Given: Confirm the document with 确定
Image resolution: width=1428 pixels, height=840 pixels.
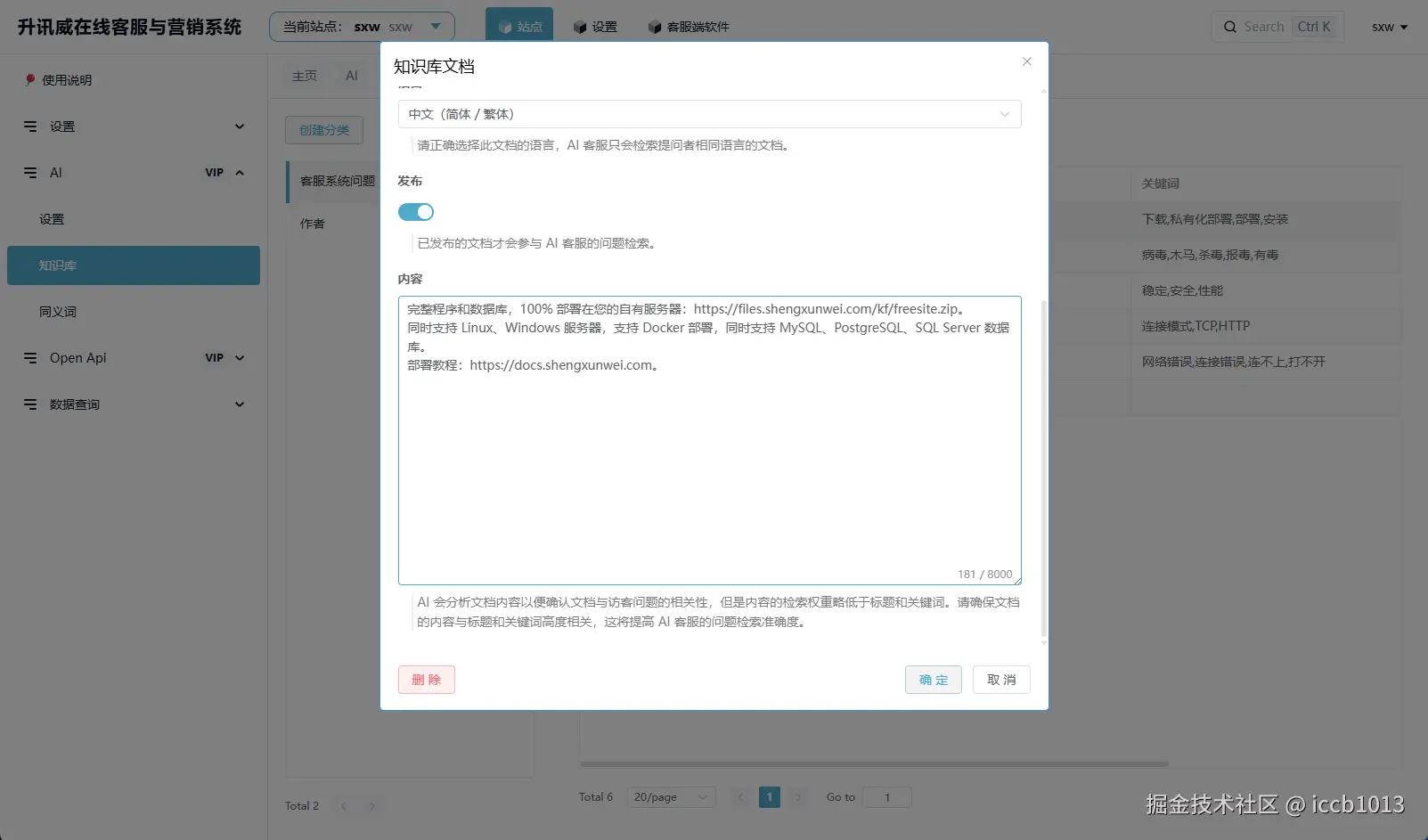Looking at the screenshot, I should [933, 679].
